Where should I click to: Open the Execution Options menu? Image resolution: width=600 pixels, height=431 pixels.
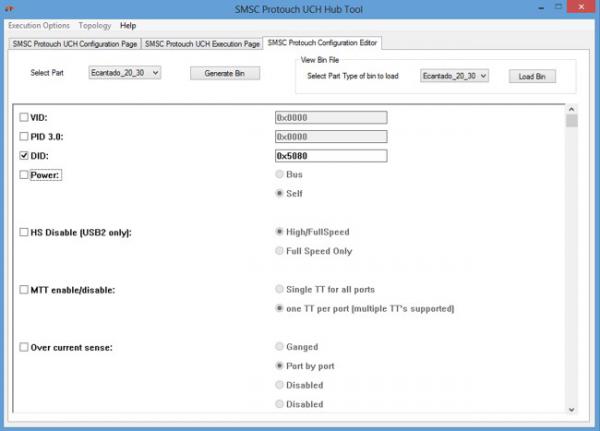point(39,26)
